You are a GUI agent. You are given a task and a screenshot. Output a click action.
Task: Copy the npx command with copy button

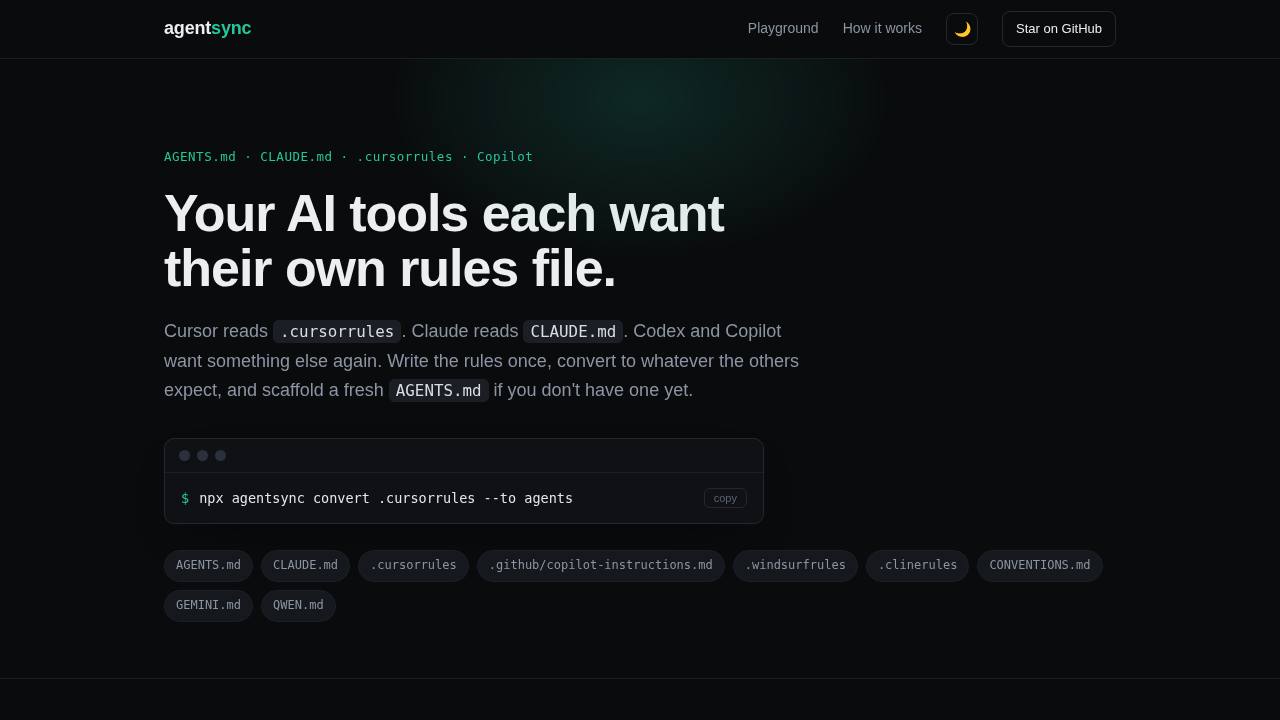tap(725, 498)
